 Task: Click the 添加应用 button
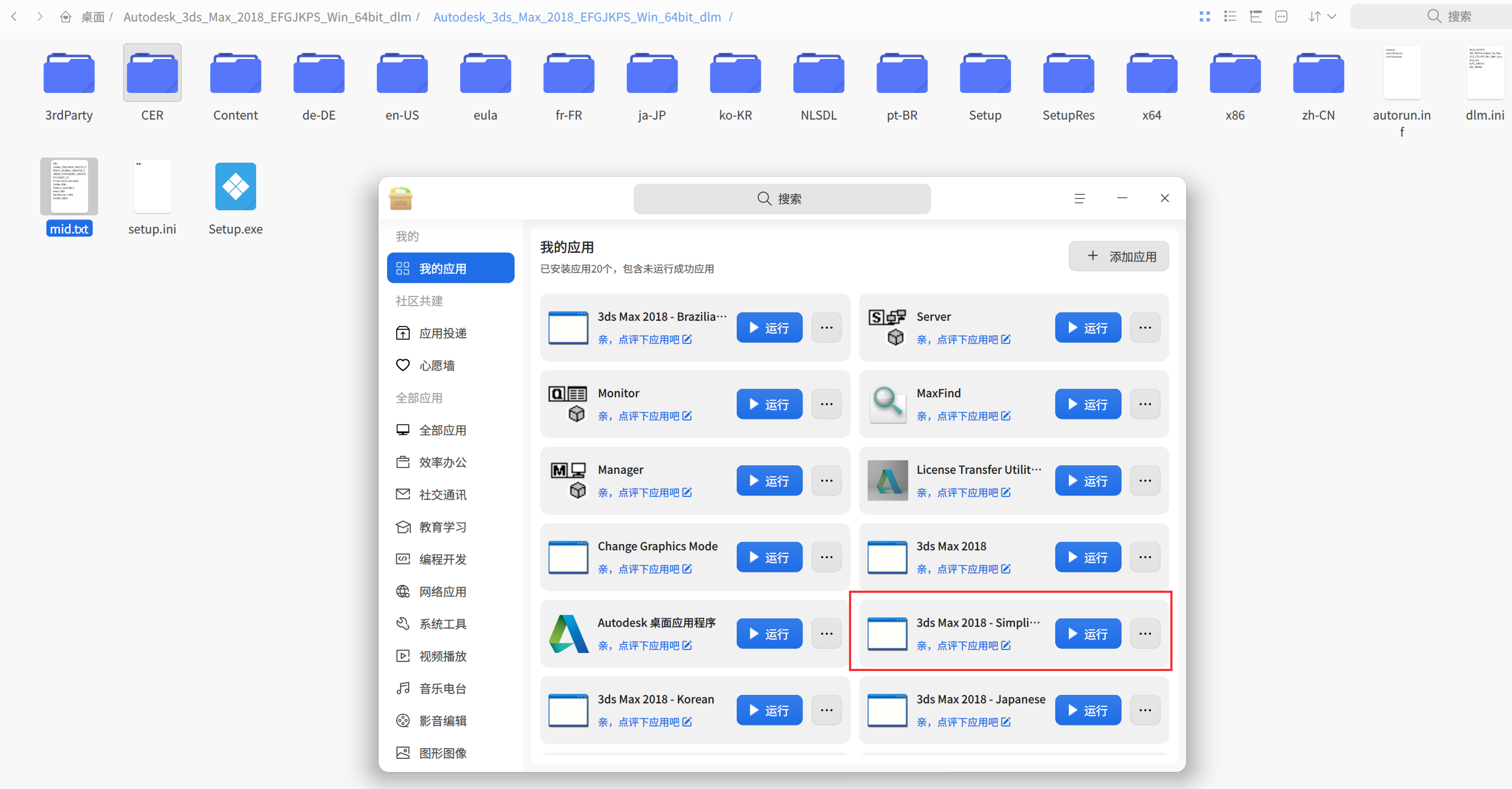(1118, 256)
